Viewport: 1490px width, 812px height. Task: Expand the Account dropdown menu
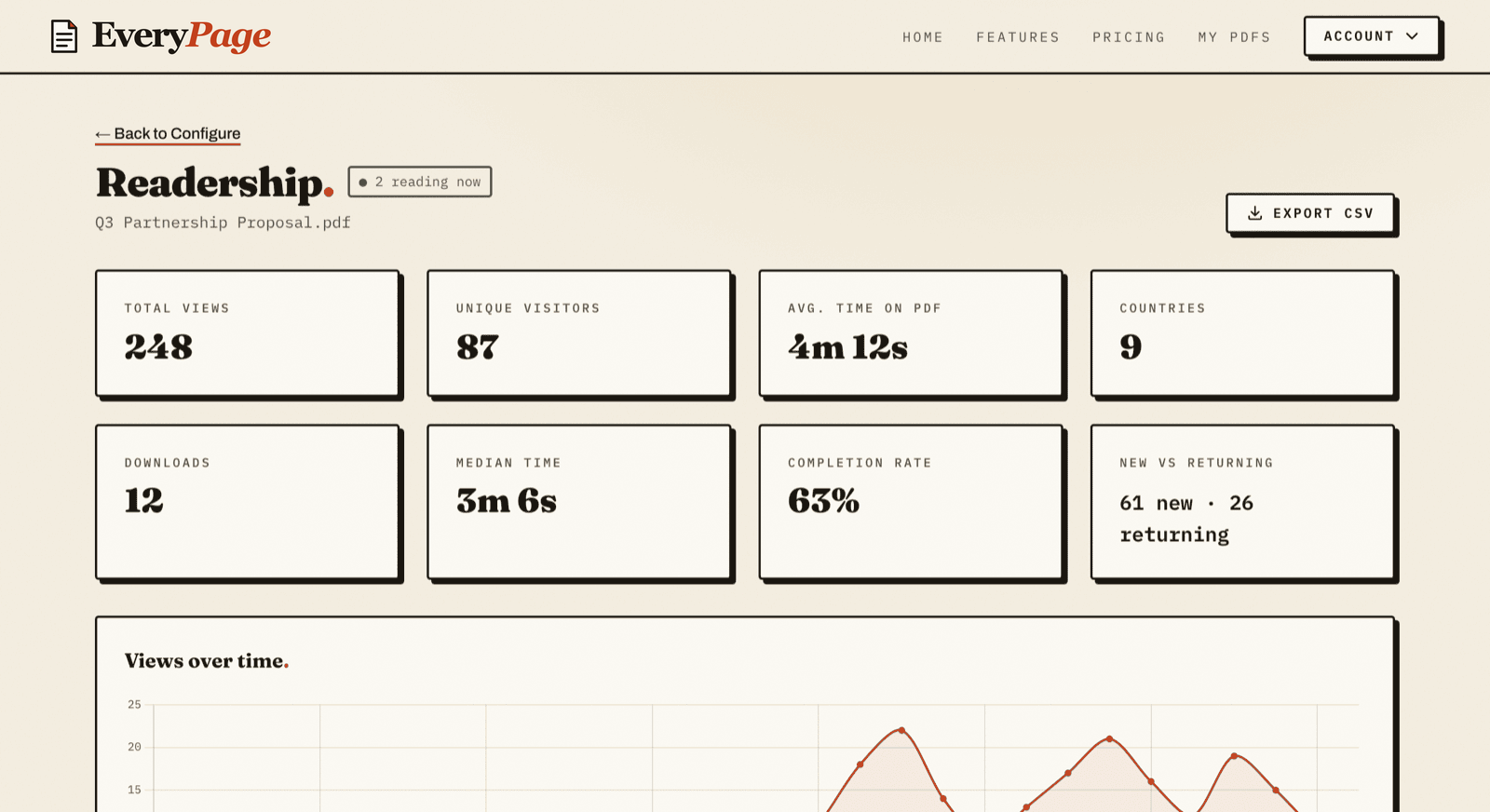tap(1372, 36)
